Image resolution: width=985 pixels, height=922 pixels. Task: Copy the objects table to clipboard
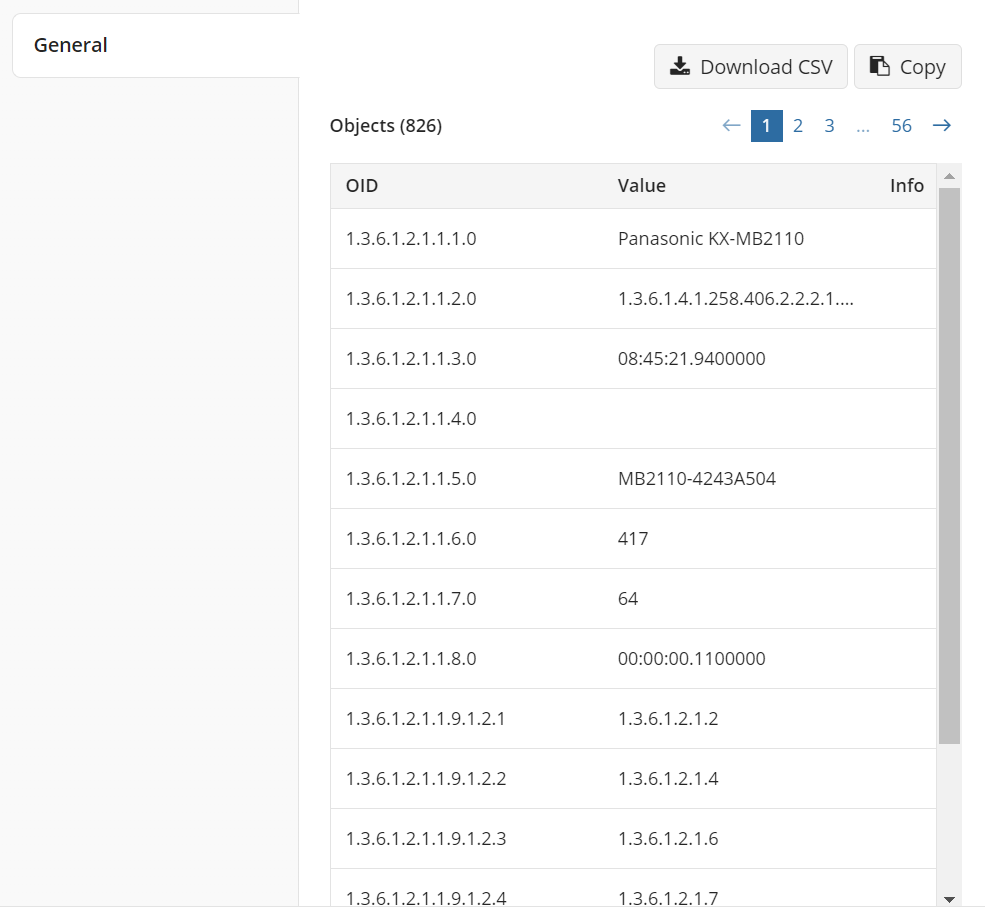(x=908, y=67)
